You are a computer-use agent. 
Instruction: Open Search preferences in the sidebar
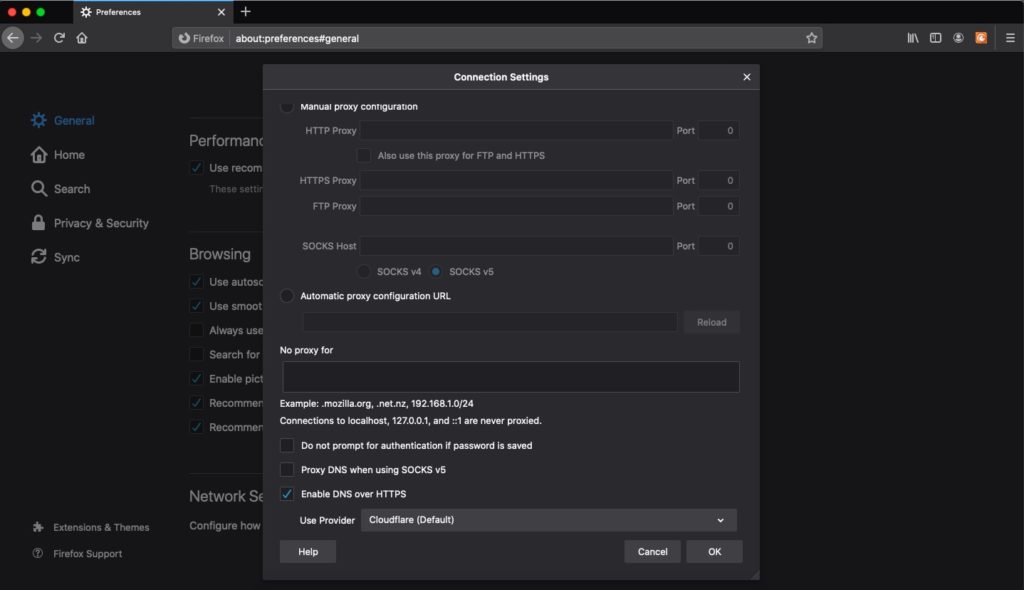coord(72,188)
